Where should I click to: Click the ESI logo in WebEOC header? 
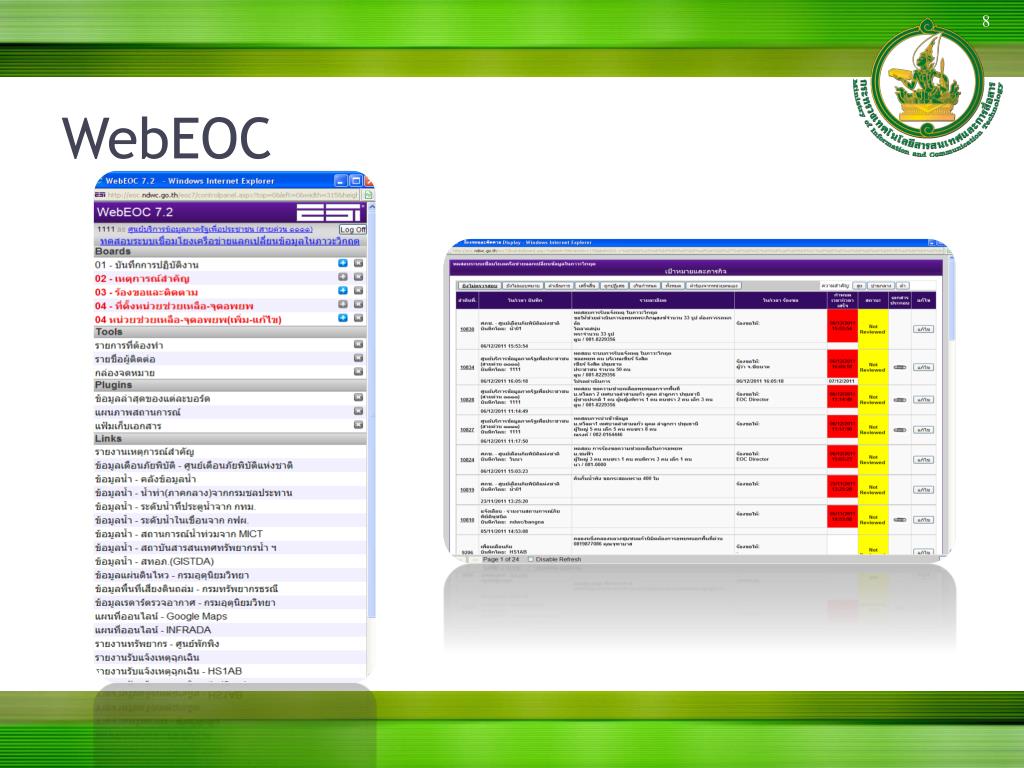click(328, 212)
